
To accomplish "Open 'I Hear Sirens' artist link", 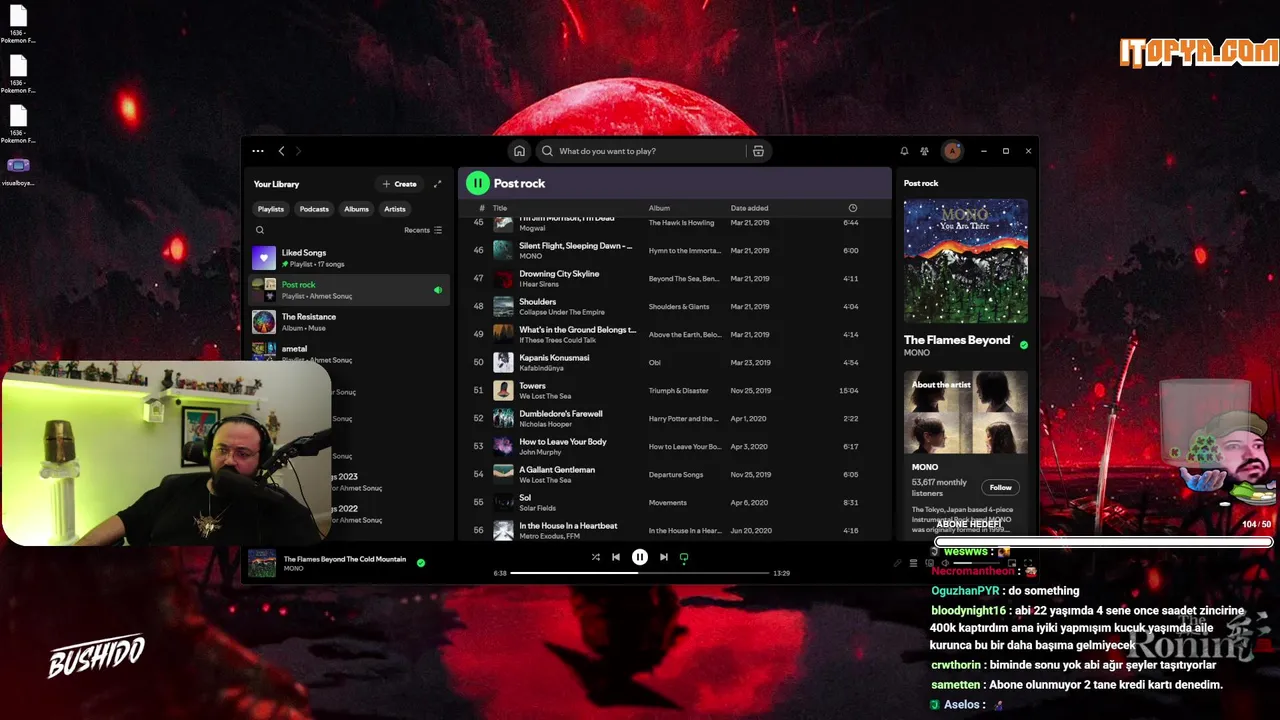I will (x=539, y=285).
